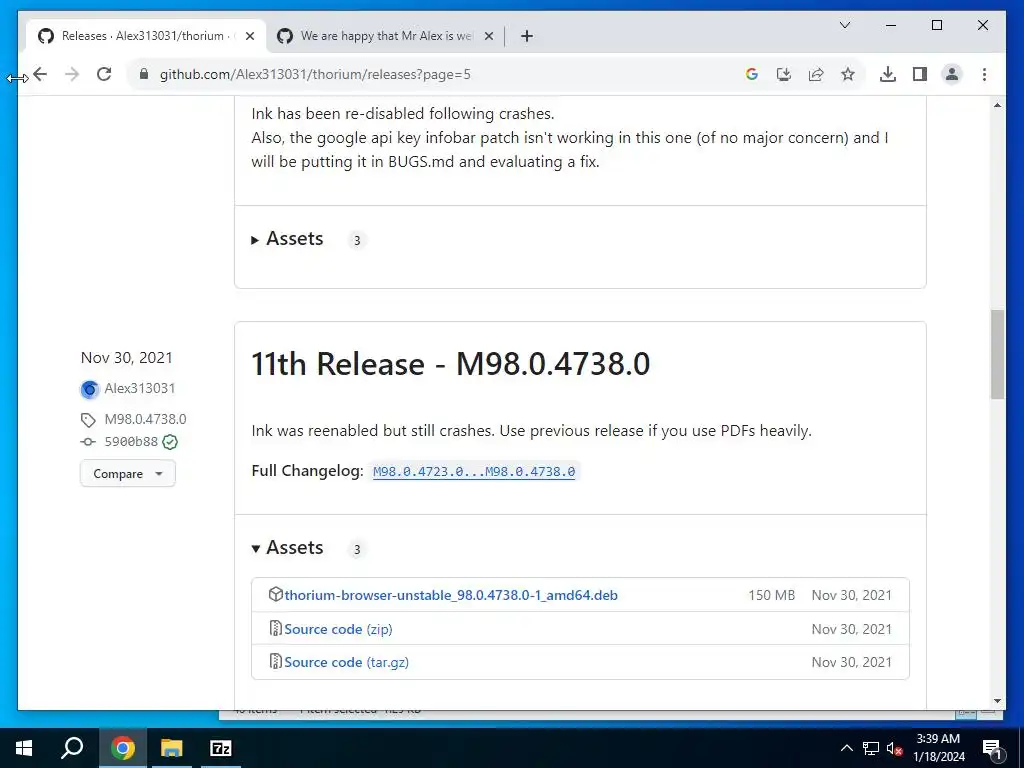Image resolution: width=1024 pixels, height=768 pixels.
Task: Click the tag icon beside M98.0.4738.0
Action: pyautogui.click(x=88, y=419)
